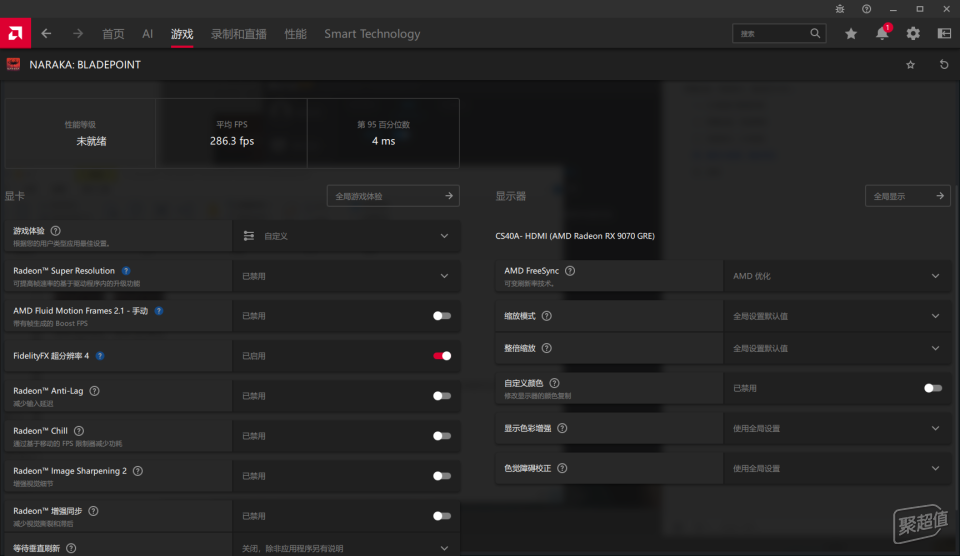Go back with the left arrow
Viewport: 960px width, 556px height.
[47, 34]
